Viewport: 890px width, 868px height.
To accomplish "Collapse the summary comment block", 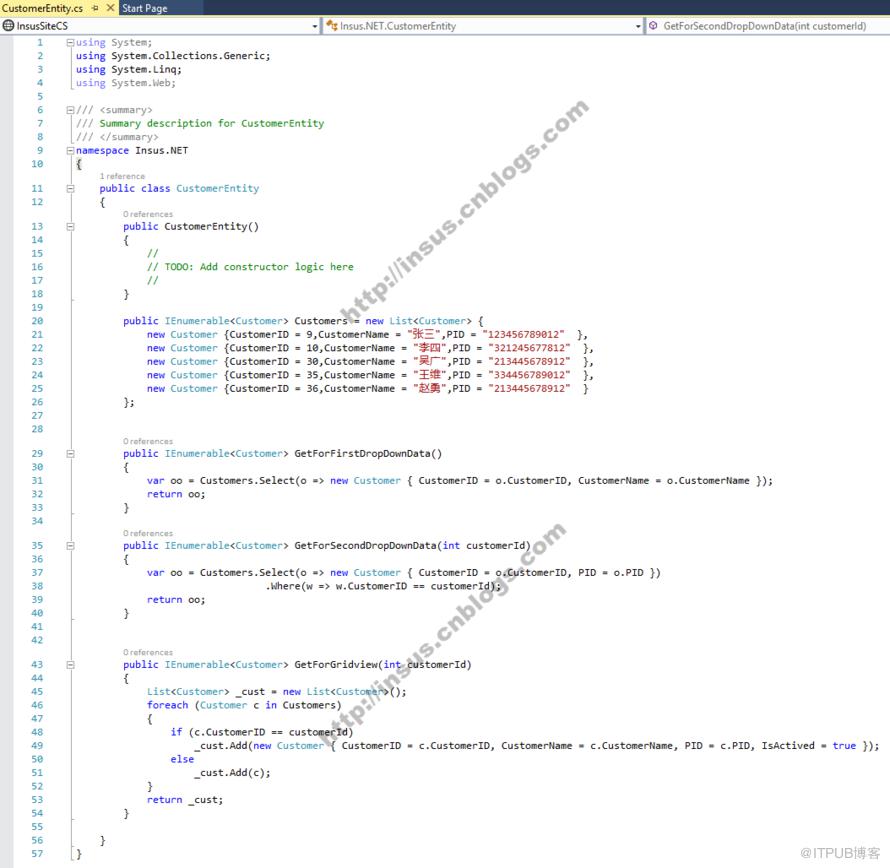I will [x=70, y=110].
